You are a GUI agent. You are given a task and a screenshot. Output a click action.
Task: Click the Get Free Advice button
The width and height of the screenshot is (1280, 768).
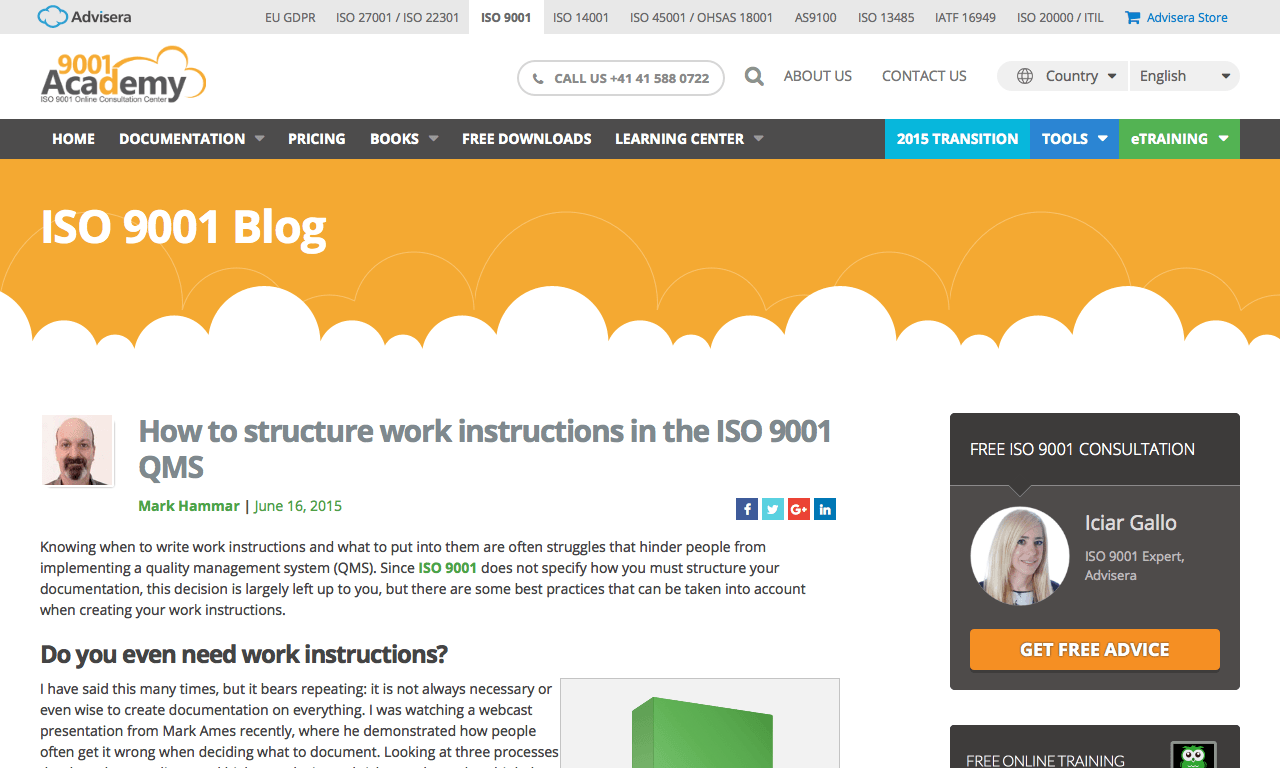(x=1095, y=650)
